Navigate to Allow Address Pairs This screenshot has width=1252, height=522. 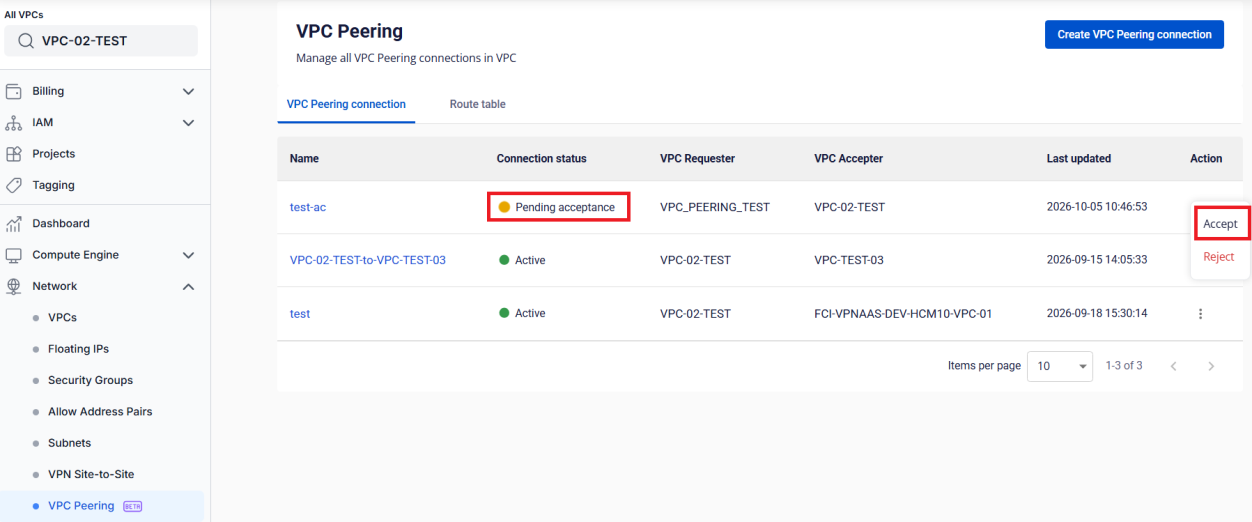100,412
